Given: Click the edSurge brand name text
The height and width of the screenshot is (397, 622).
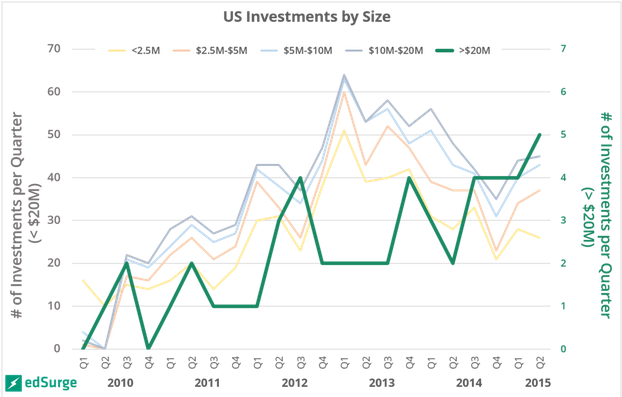Looking at the screenshot, I should [x=51, y=383].
